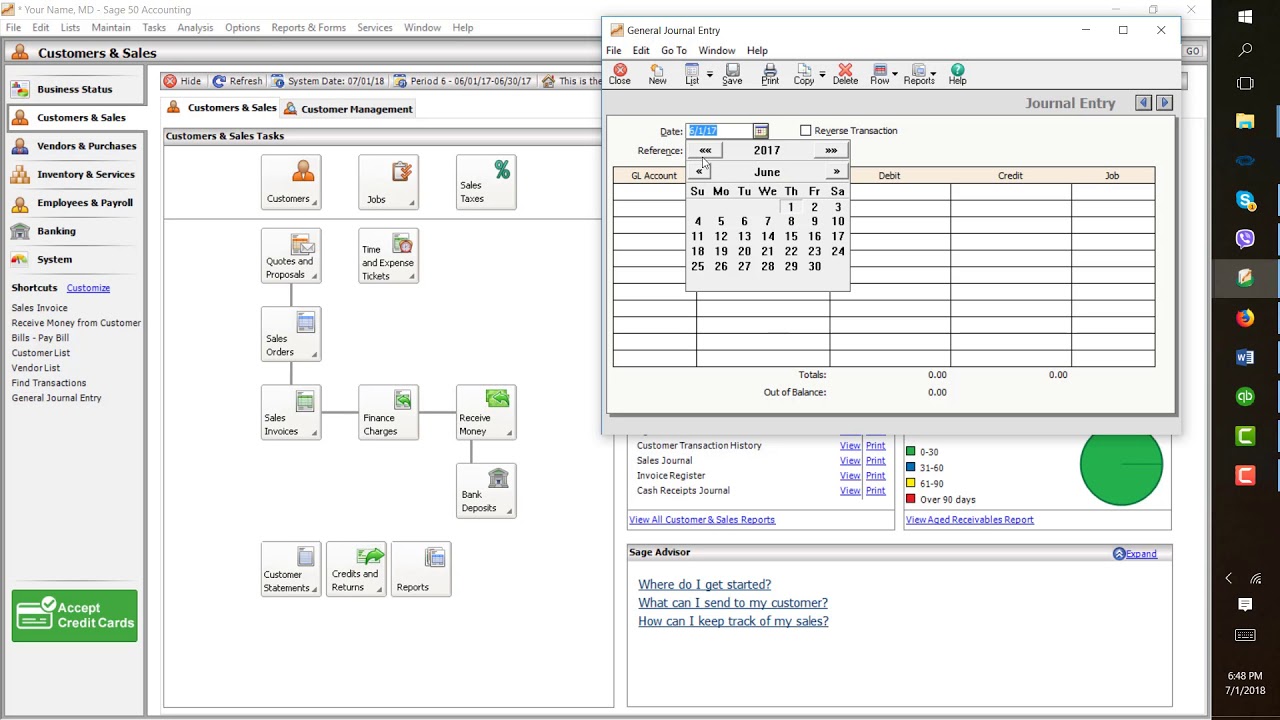Go to next year in calendar popup
This screenshot has width=1280, height=720.
(831, 150)
